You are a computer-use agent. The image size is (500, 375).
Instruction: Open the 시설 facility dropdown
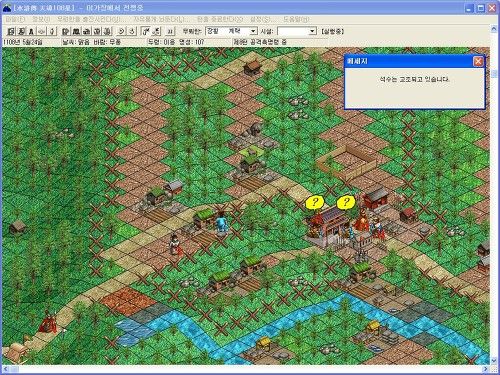(312, 31)
